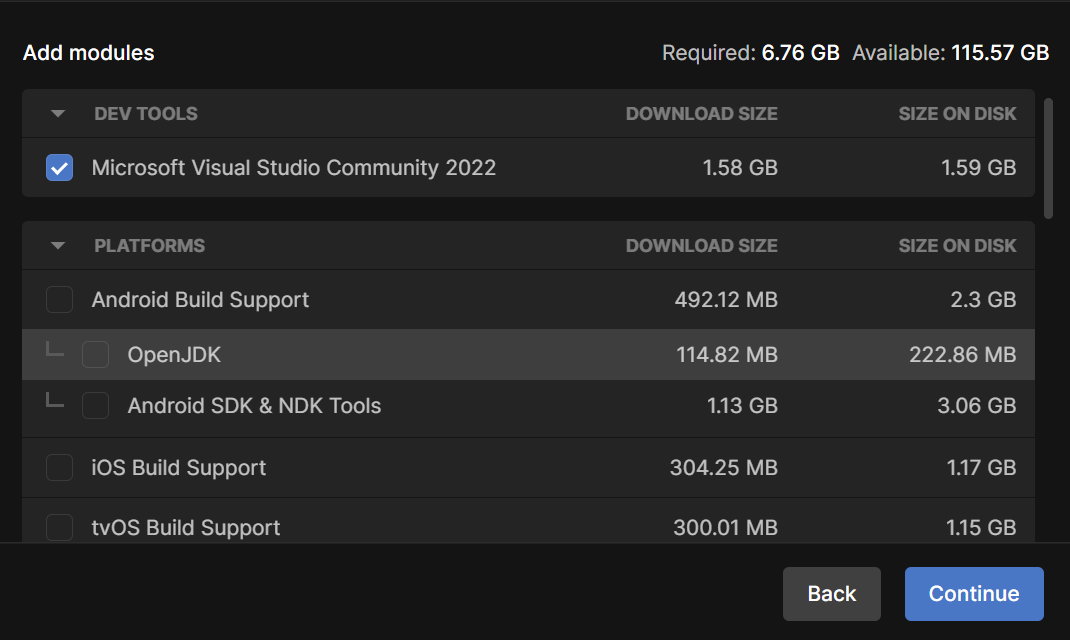The width and height of the screenshot is (1070, 640).
Task: Click SIZE ON DISK header in DEV TOOLS section
Action: (957, 114)
